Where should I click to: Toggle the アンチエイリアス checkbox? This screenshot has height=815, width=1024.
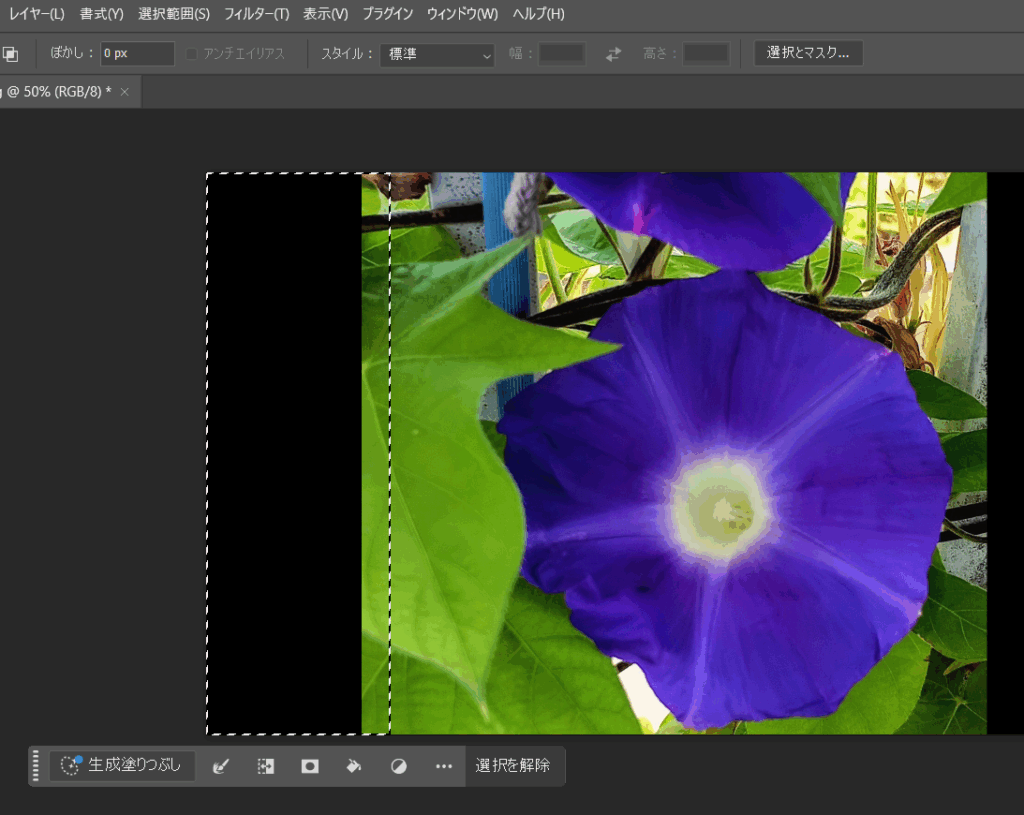point(192,54)
